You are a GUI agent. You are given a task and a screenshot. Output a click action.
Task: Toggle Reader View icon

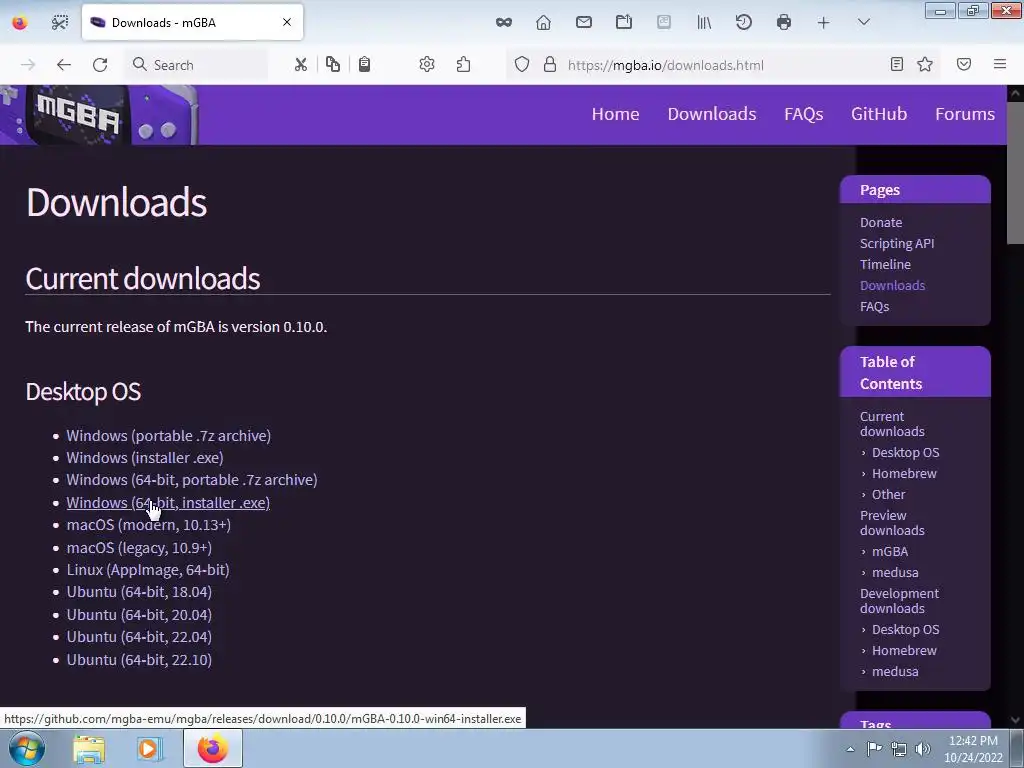coord(897,64)
